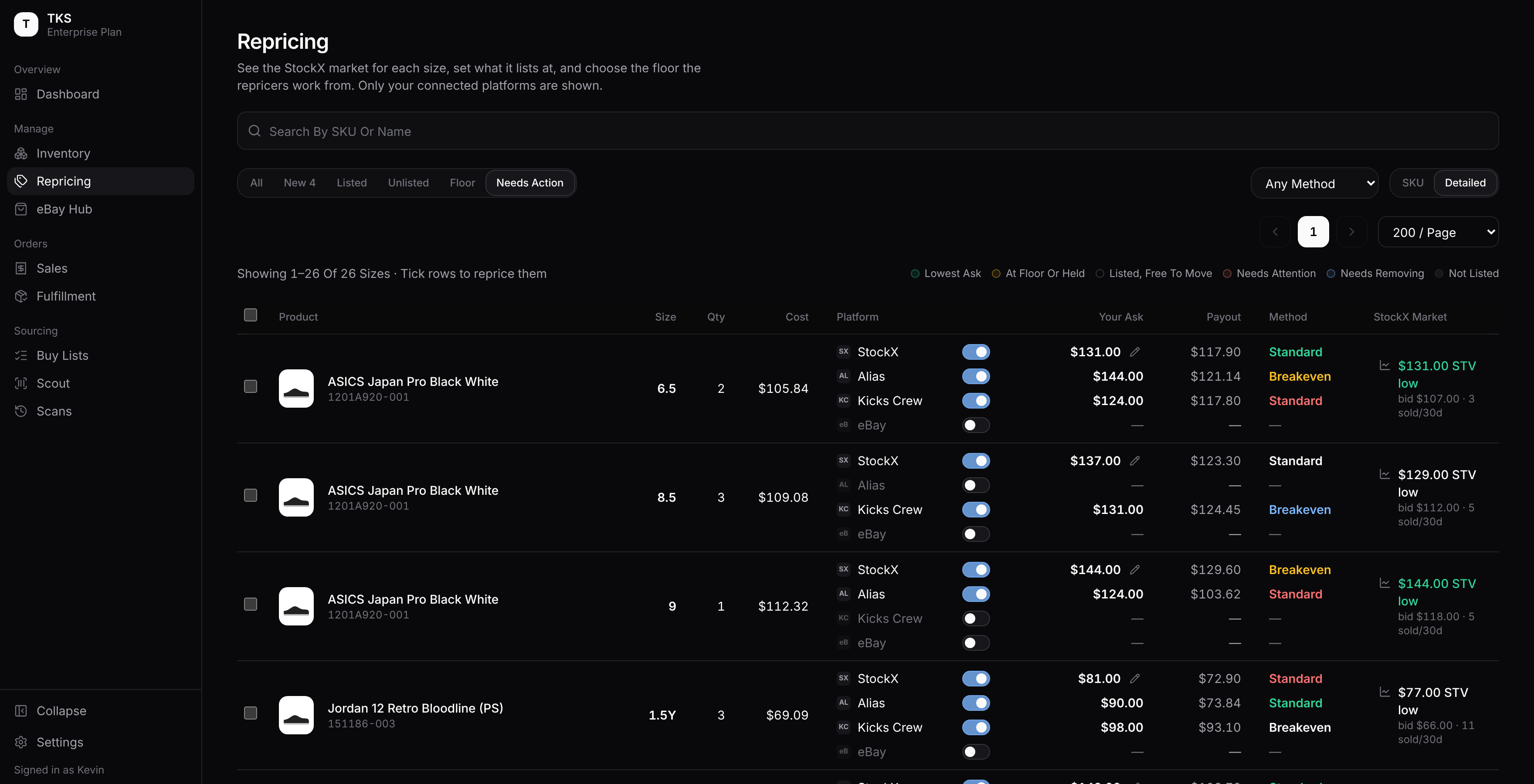Tick the checkbox for Jordan 12 Retro row
The height and width of the screenshot is (784, 1534).
click(251, 713)
